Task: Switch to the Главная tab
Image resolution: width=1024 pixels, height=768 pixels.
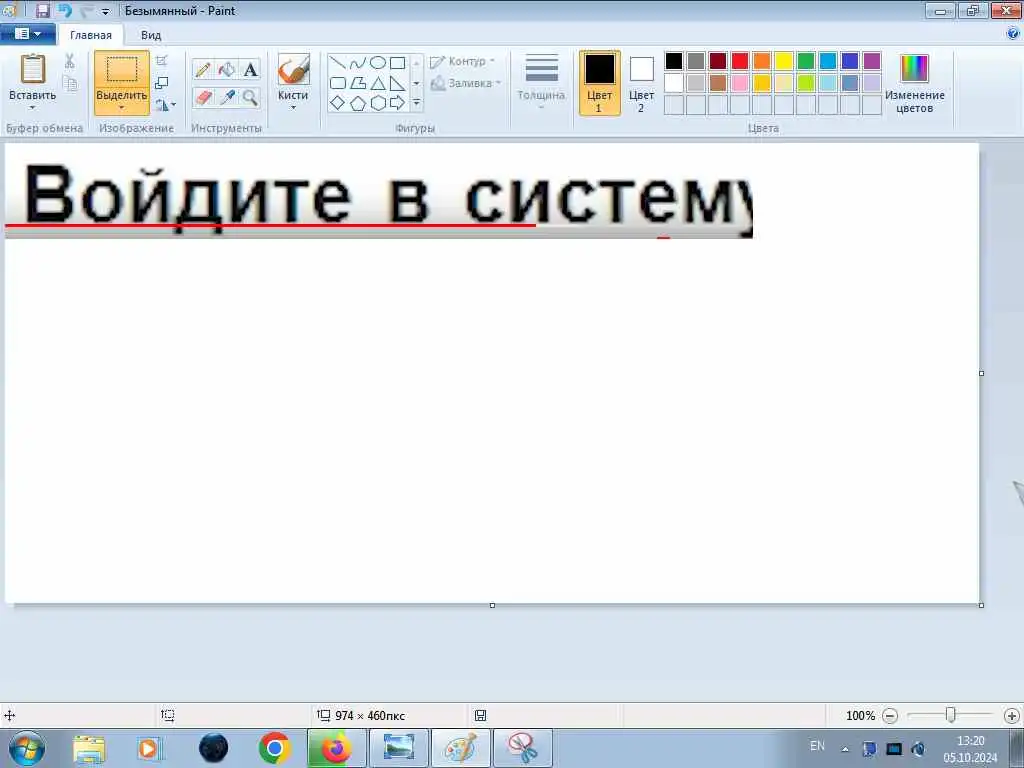Action: click(91, 35)
